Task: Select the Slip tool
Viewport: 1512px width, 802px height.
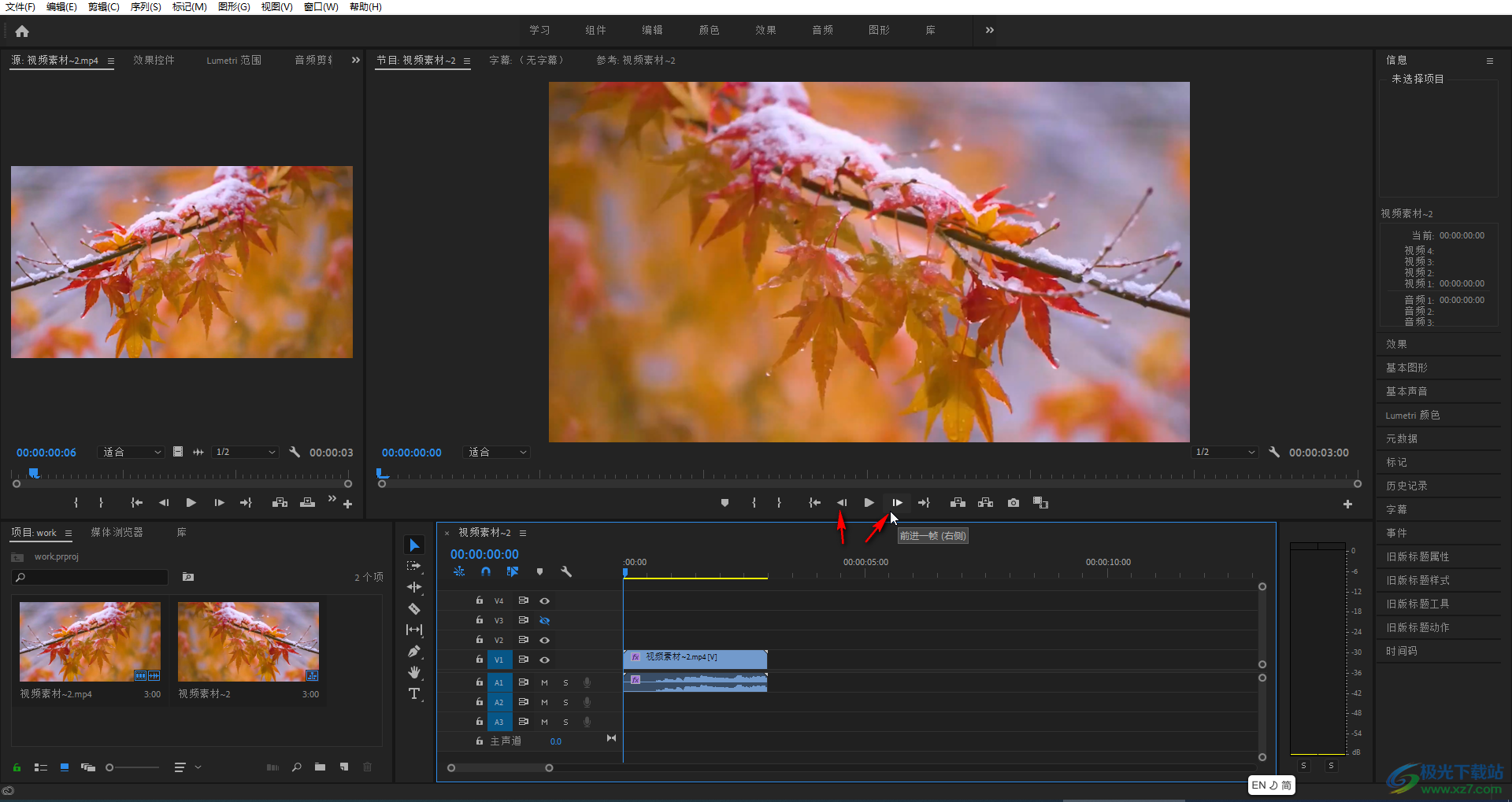Action: pyautogui.click(x=414, y=630)
